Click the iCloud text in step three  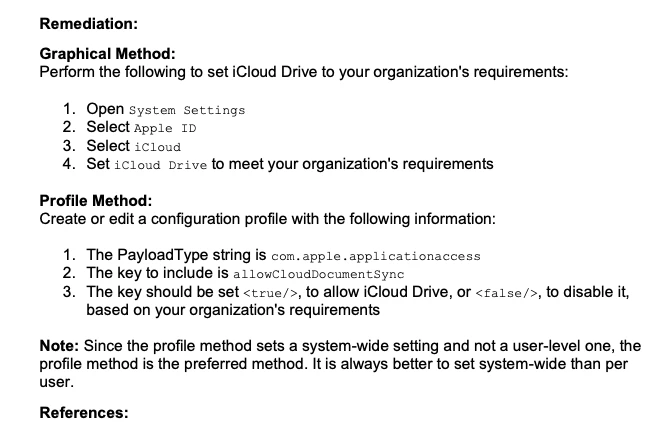coord(158,147)
